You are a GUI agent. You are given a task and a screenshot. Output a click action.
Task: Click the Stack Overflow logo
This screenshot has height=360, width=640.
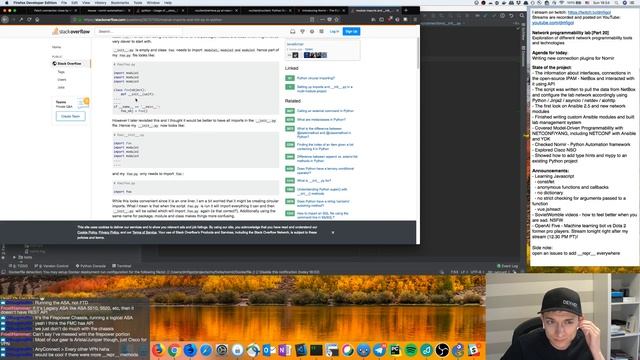[71, 31]
